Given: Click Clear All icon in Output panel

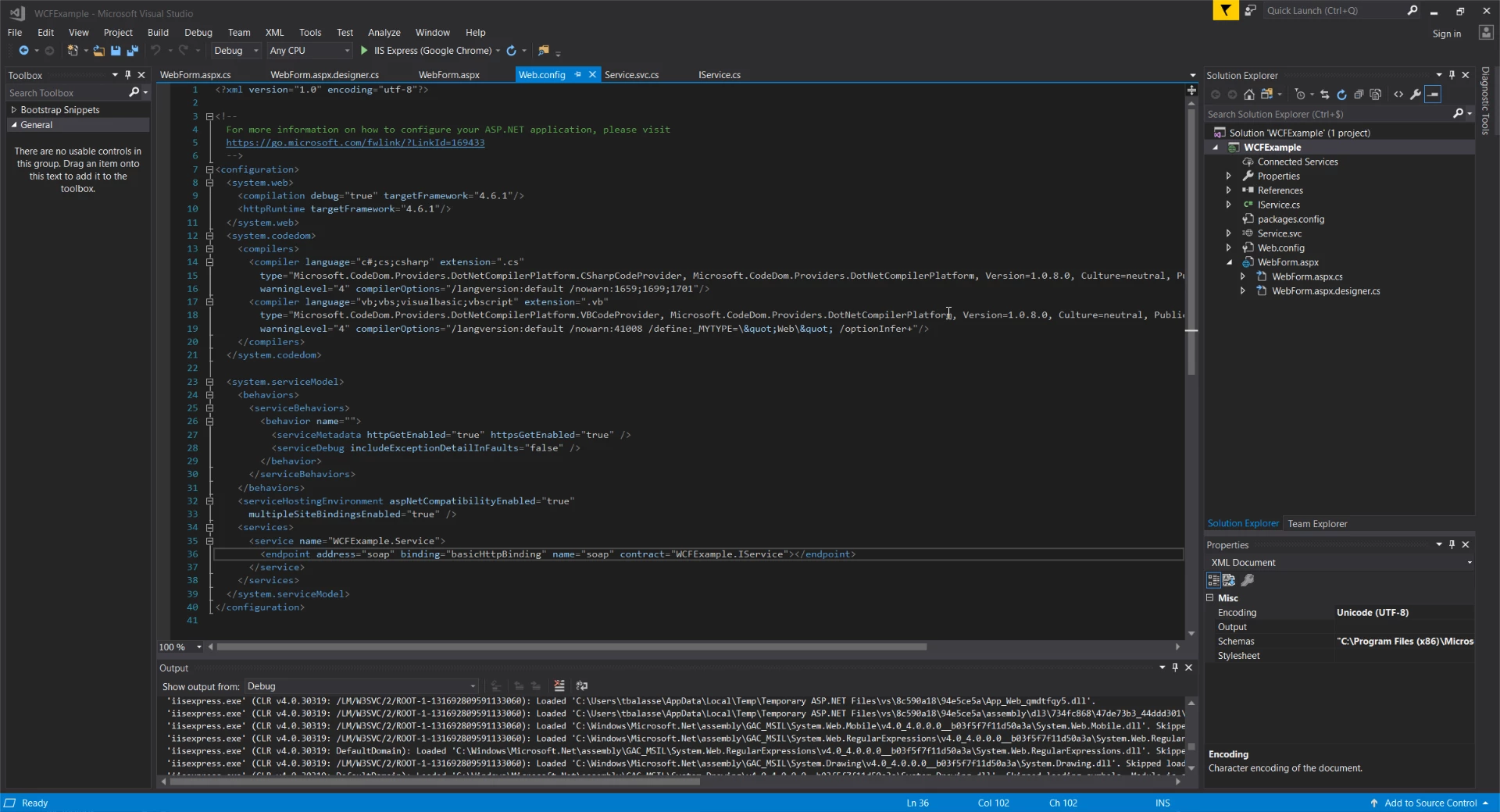Looking at the screenshot, I should [x=559, y=686].
